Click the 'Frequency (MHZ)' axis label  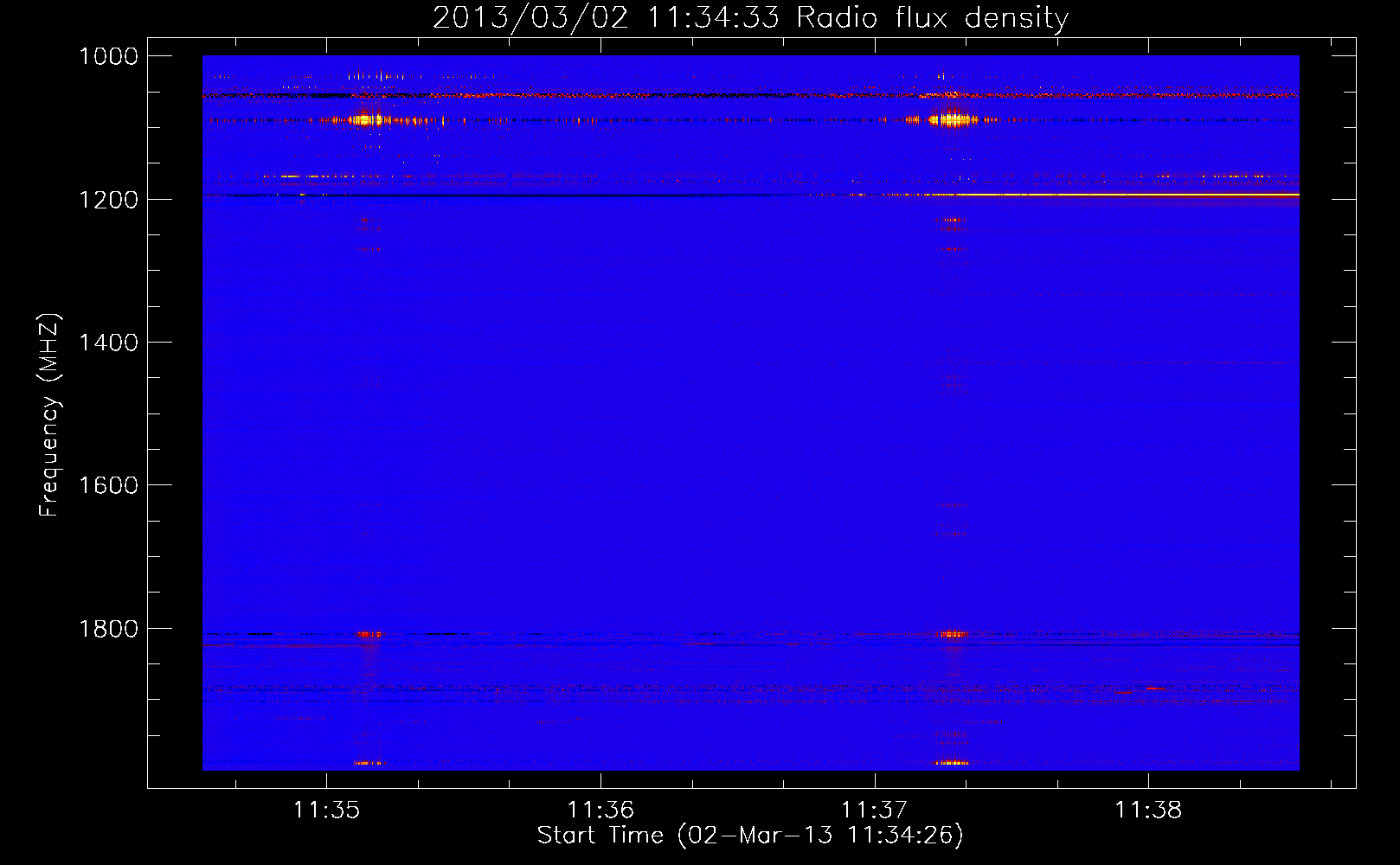pos(50,415)
